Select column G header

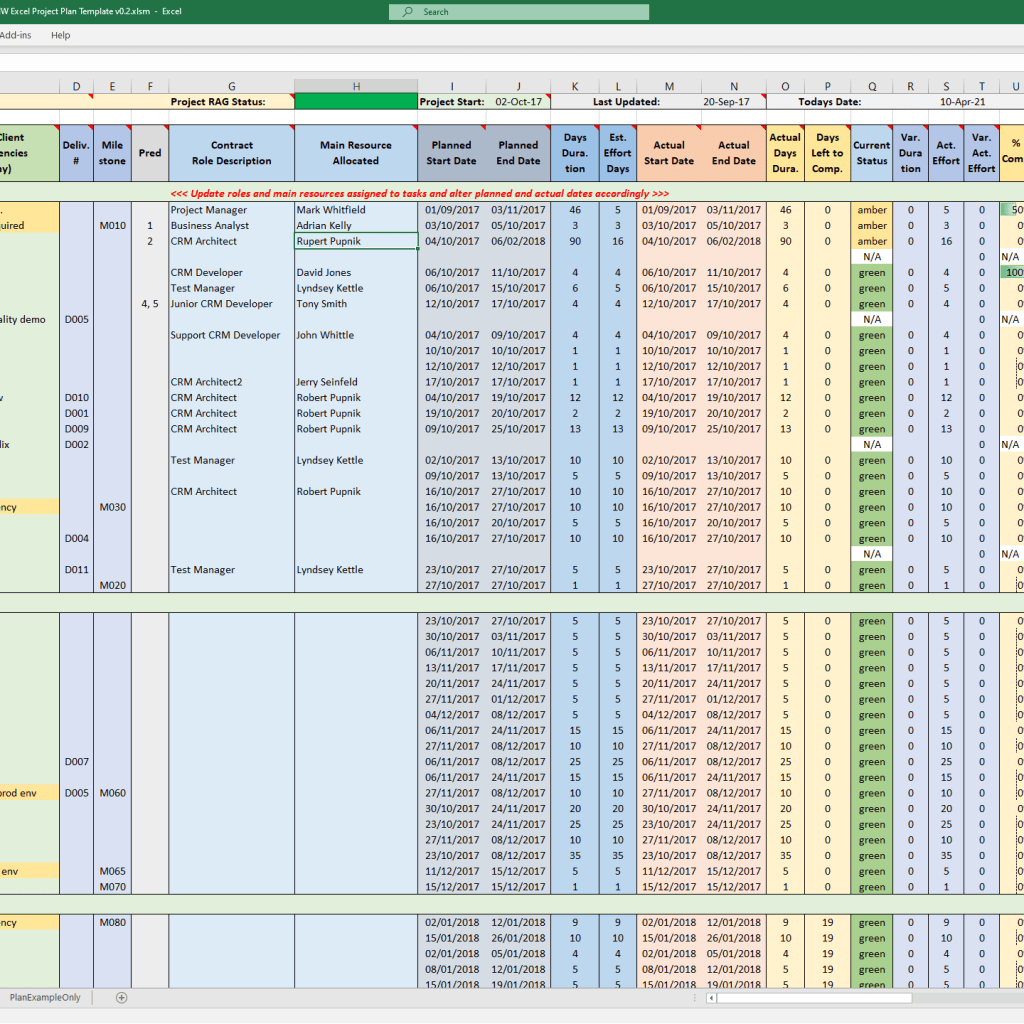click(232, 86)
